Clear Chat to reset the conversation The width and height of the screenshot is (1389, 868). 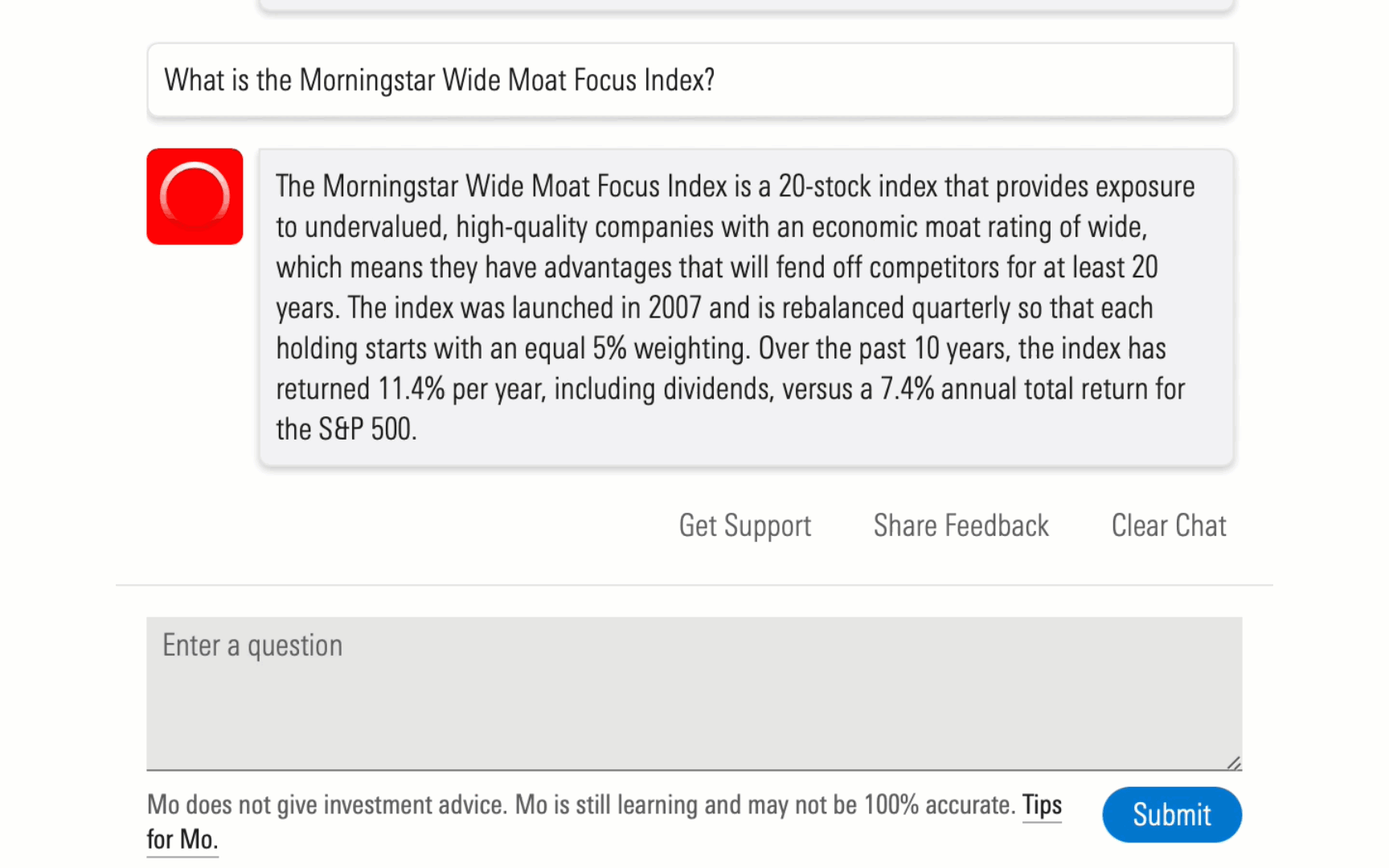(1168, 526)
